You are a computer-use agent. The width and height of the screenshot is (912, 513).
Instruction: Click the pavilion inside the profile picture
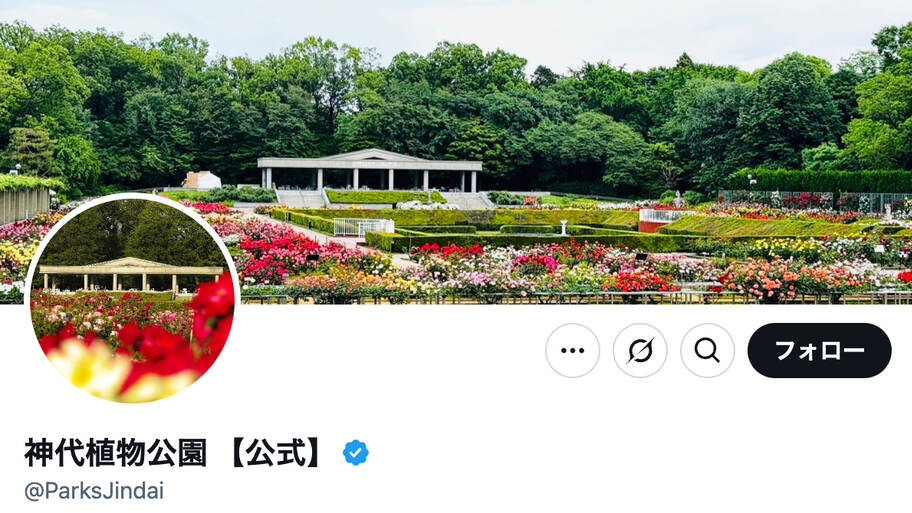pyautogui.click(x=130, y=273)
